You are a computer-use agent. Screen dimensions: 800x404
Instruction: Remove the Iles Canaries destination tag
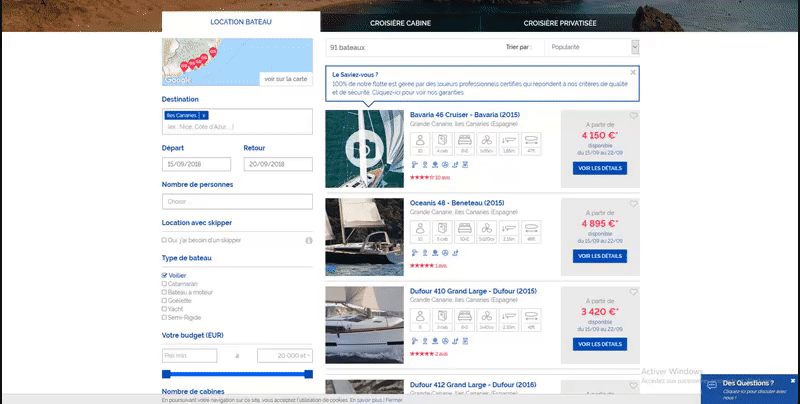(204, 115)
